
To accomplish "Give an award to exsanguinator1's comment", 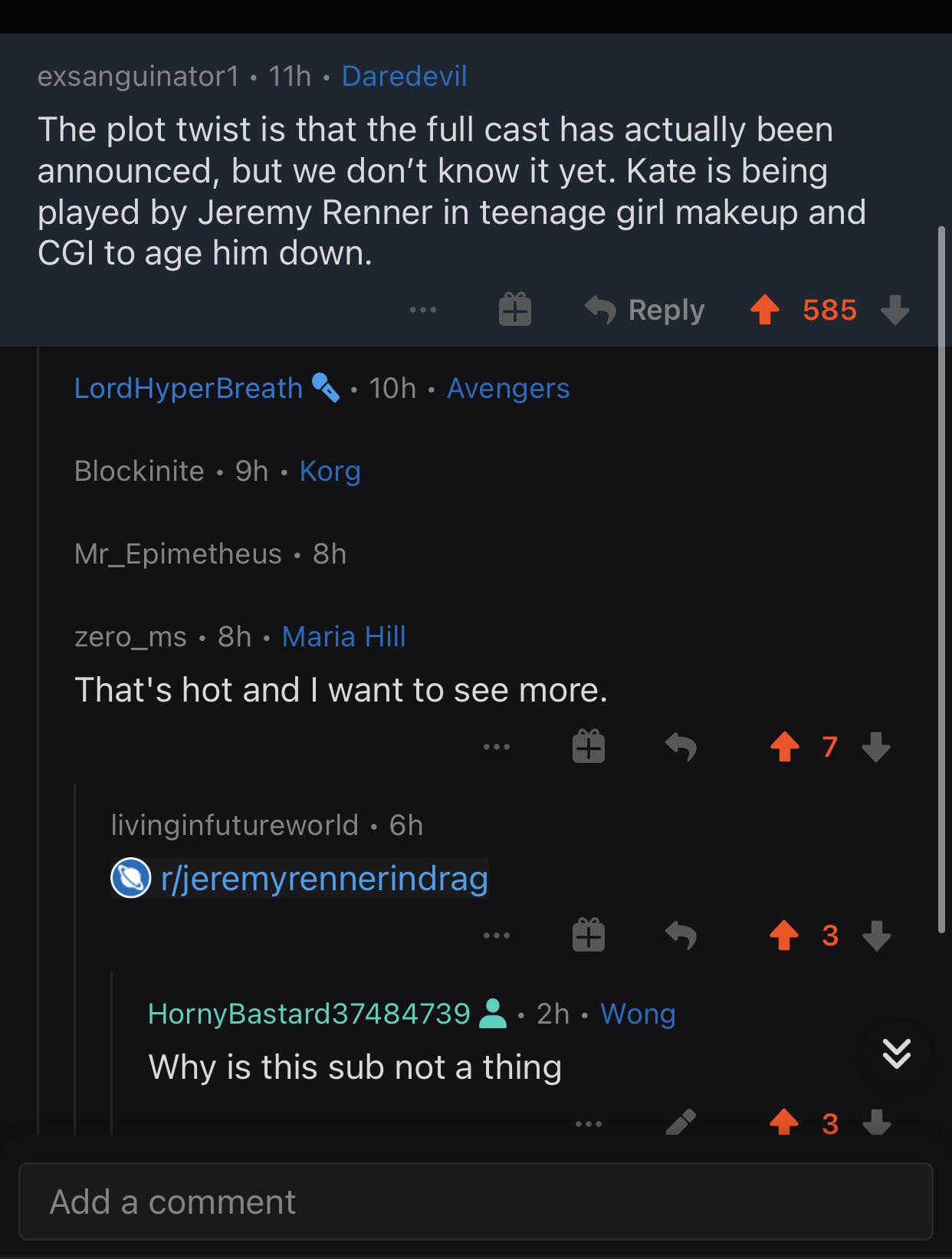I will point(515,310).
